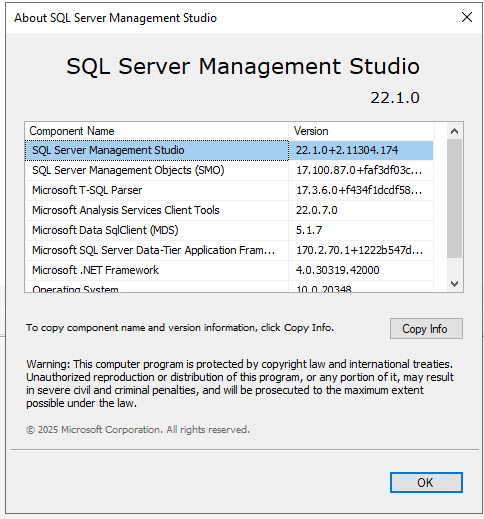This screenshot has height=519, width=484.
Task: Click version cell starting 170.2.70.1
Action: pos(361,250)
